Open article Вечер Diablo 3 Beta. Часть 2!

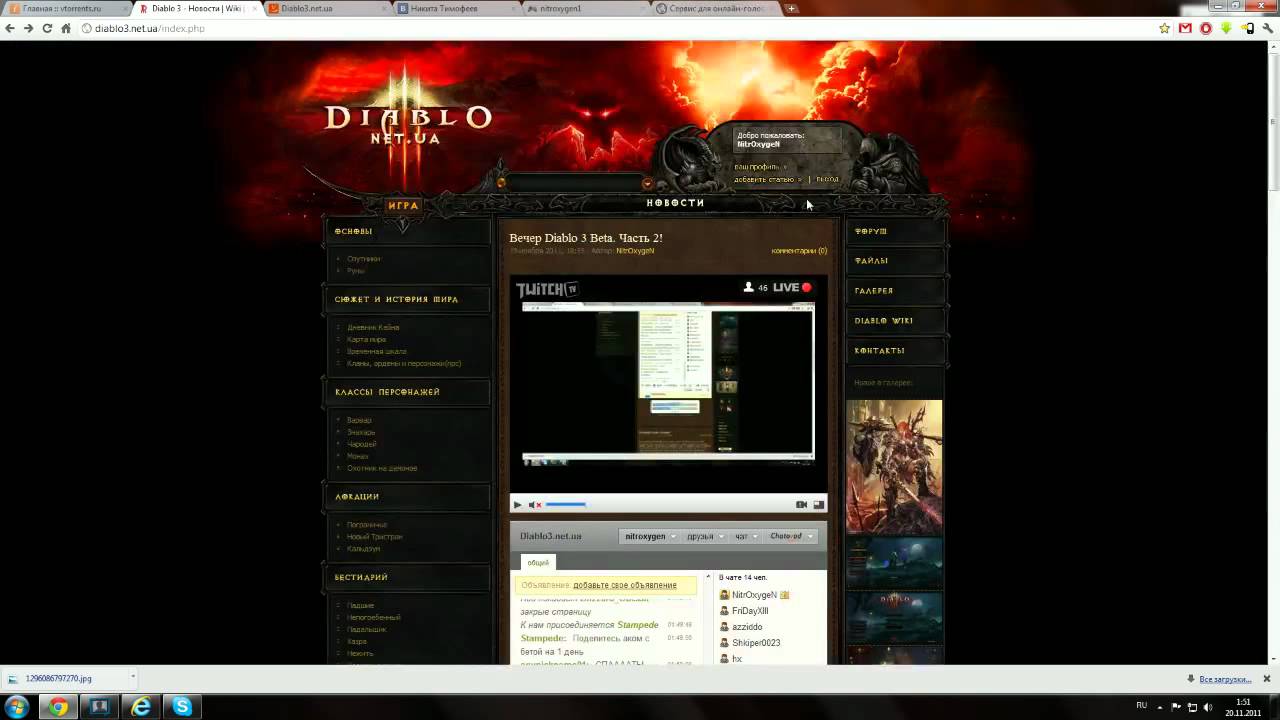[586, 238]
